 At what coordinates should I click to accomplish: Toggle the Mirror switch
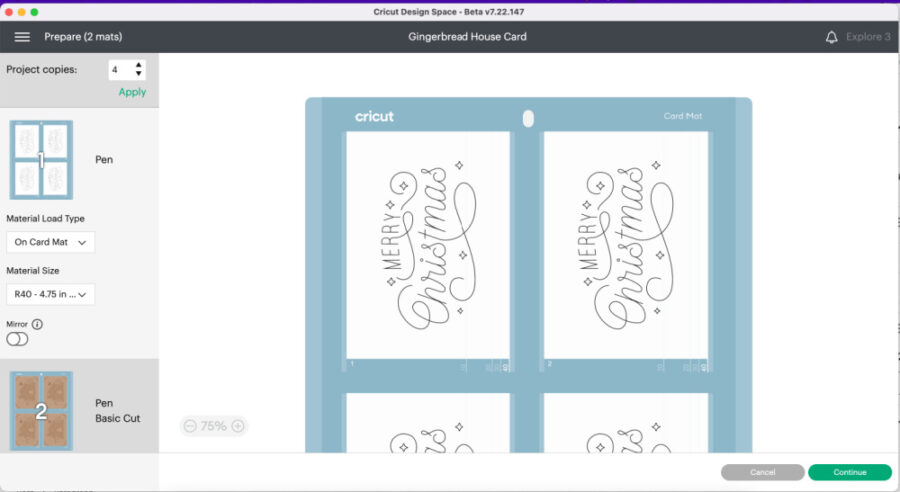[x=17, y=340]
